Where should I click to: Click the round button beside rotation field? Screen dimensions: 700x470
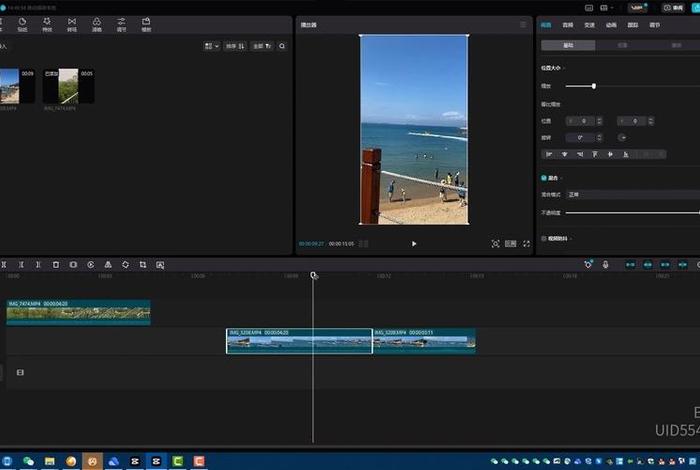coord(622,137)
